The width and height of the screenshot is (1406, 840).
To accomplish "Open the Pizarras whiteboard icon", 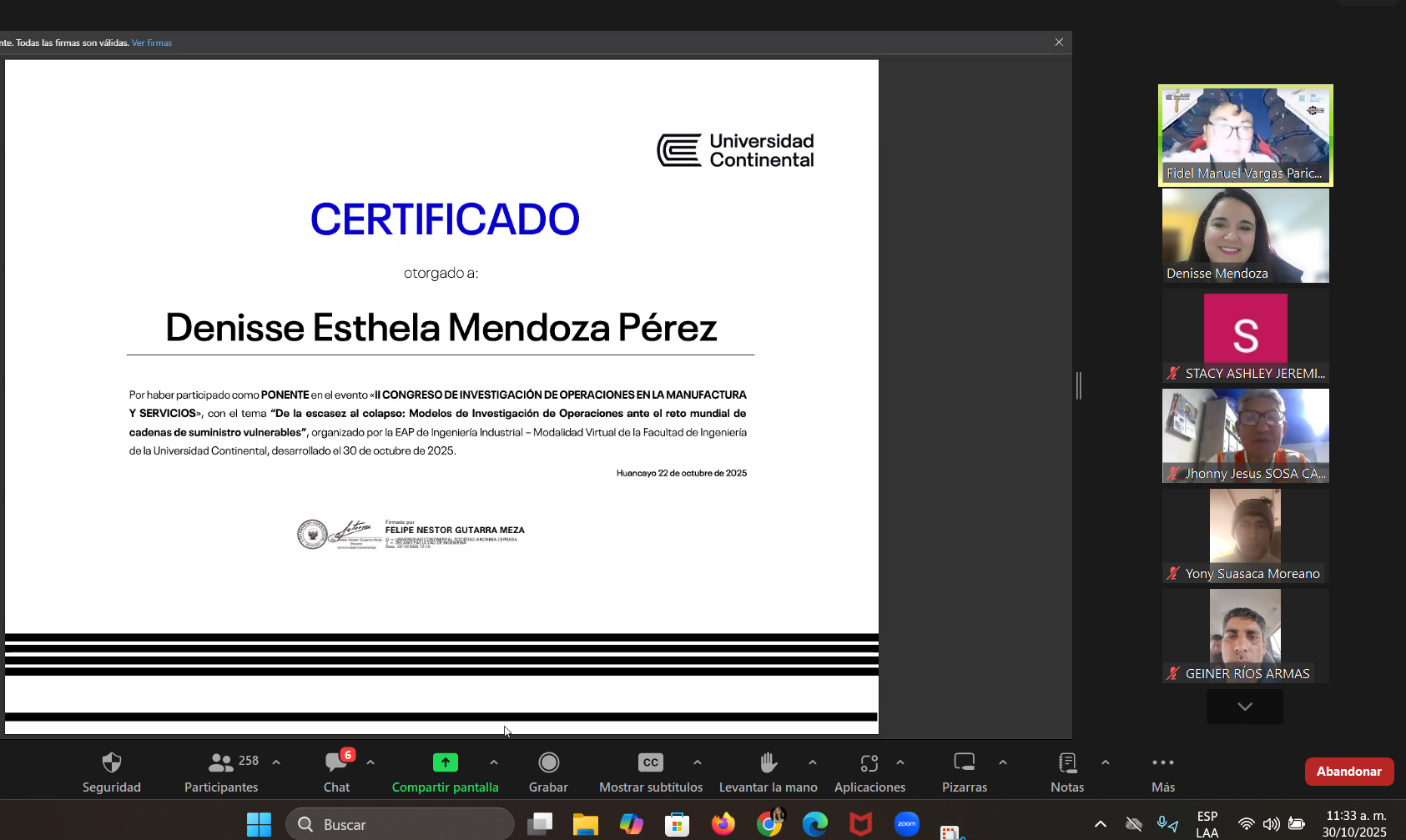I will [964, 763].
